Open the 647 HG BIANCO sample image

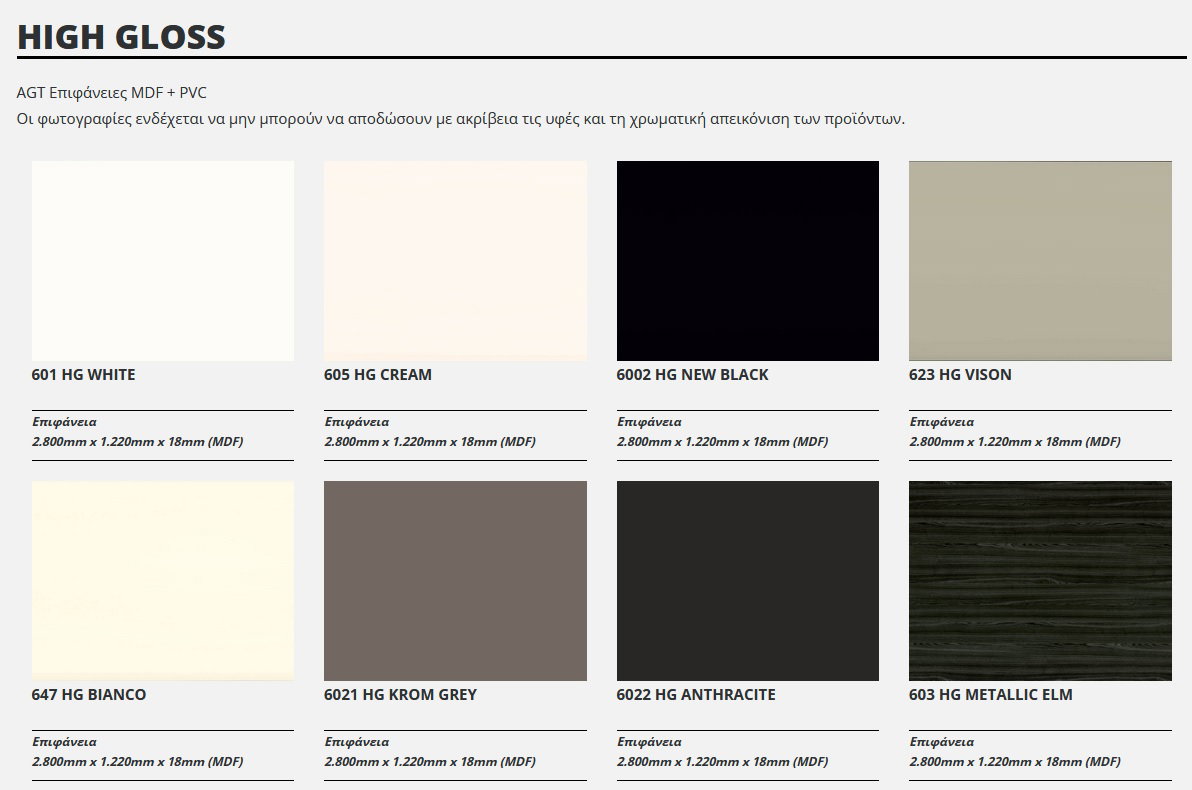[x=162, y=580]
